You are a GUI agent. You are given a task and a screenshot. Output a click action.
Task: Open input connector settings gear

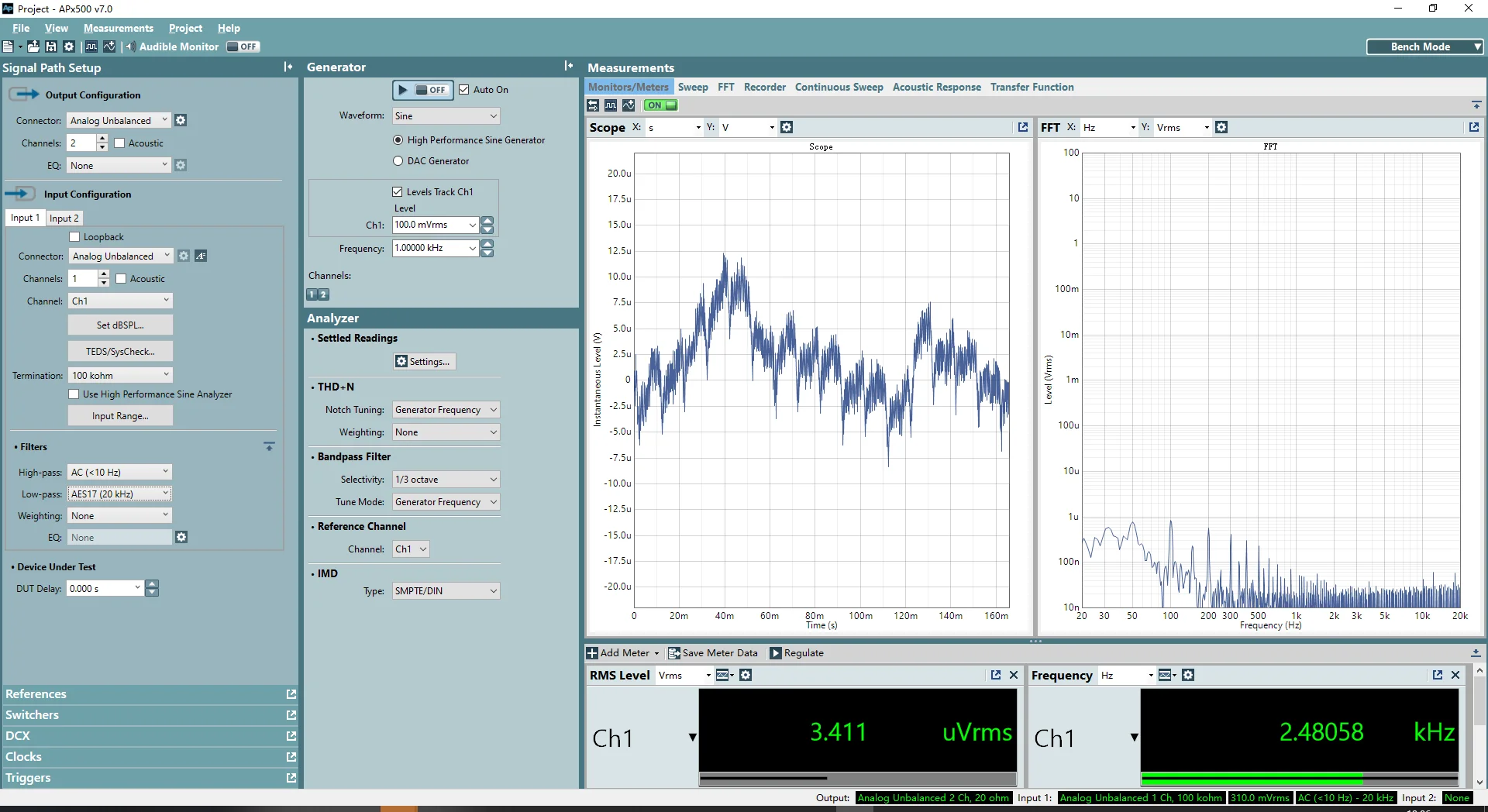(184, 256)
